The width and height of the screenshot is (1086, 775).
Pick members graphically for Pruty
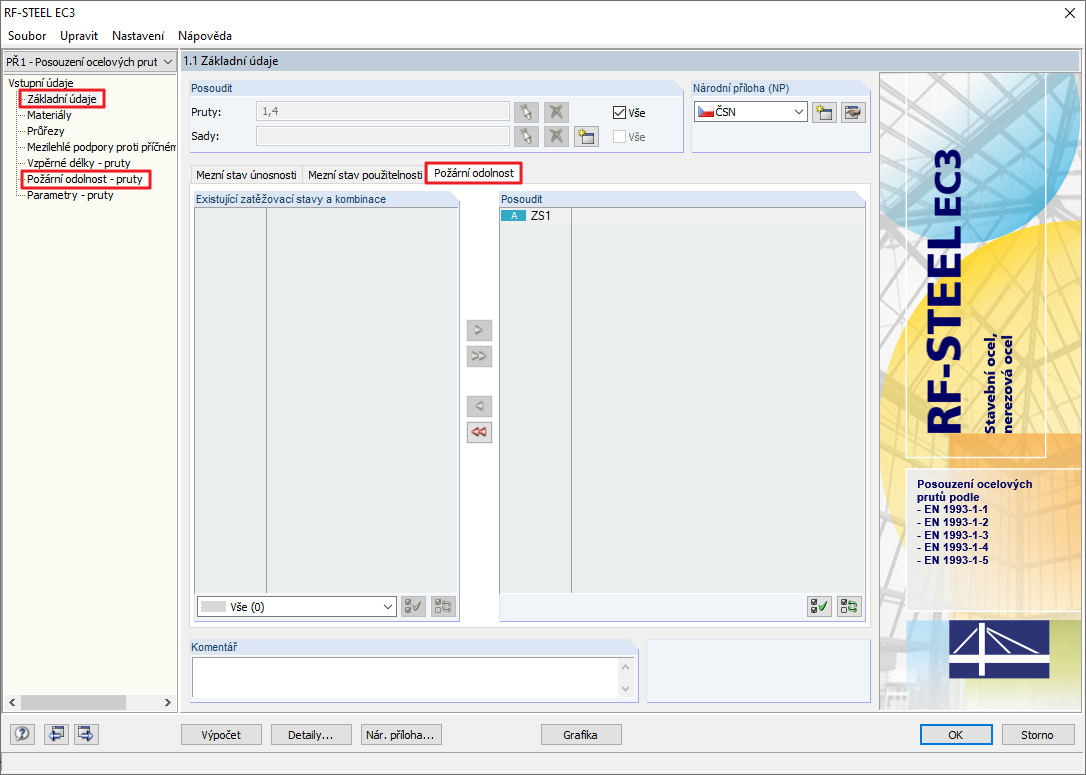click(x=526, y=112)
